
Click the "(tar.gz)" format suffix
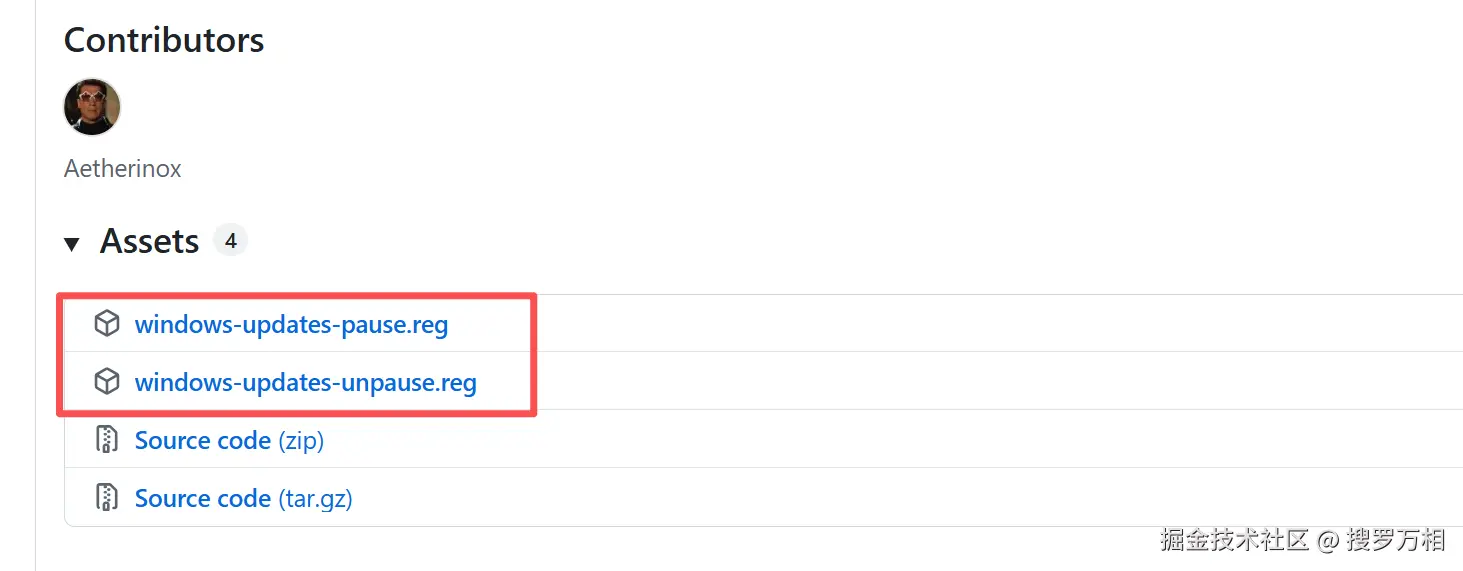click(315, 499)
